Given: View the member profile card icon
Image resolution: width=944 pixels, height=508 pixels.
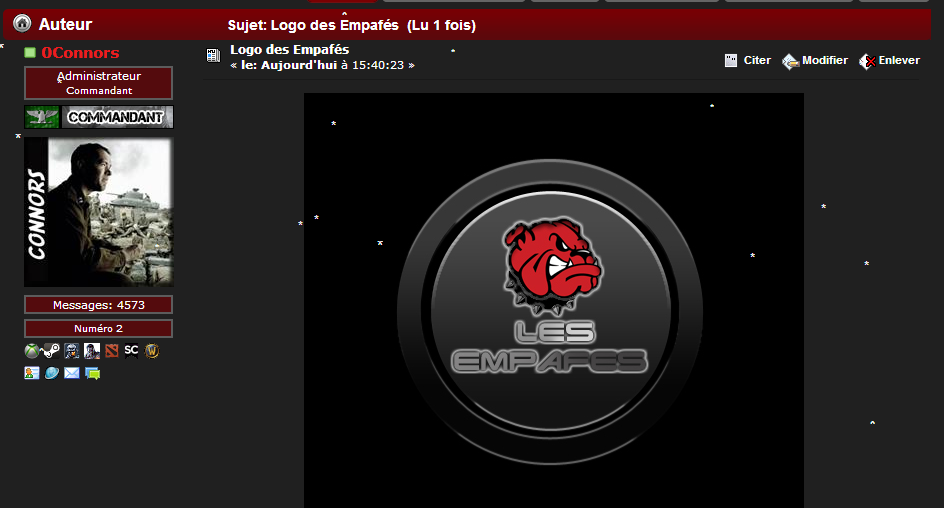Looking at the screenshot, I should tap(31, 373).
